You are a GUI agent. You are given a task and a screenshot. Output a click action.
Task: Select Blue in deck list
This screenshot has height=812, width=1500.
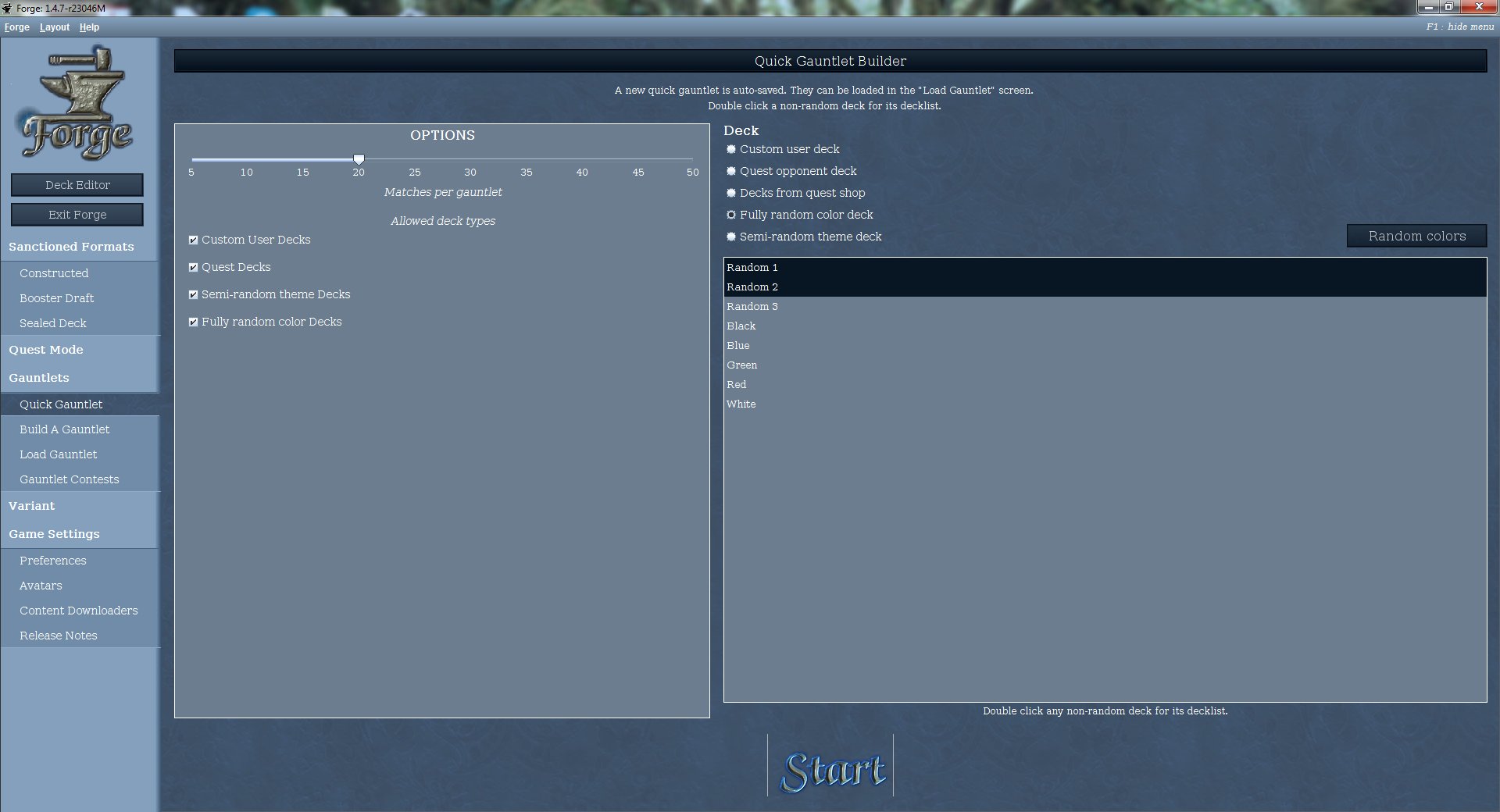click(x=1105, y=346)
